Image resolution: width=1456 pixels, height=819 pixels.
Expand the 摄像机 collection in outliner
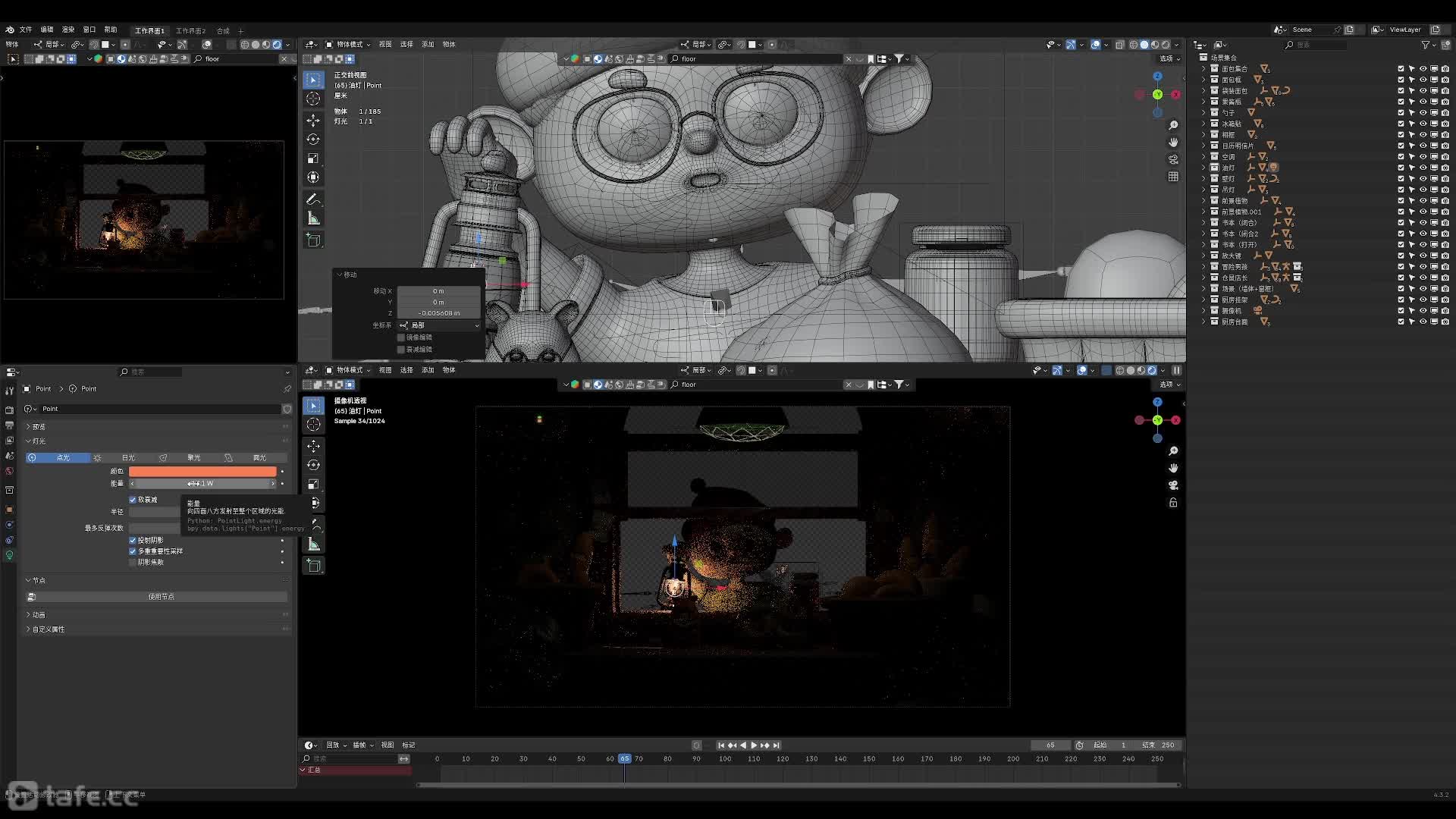pyautogui.click(x=1203, y=311)
